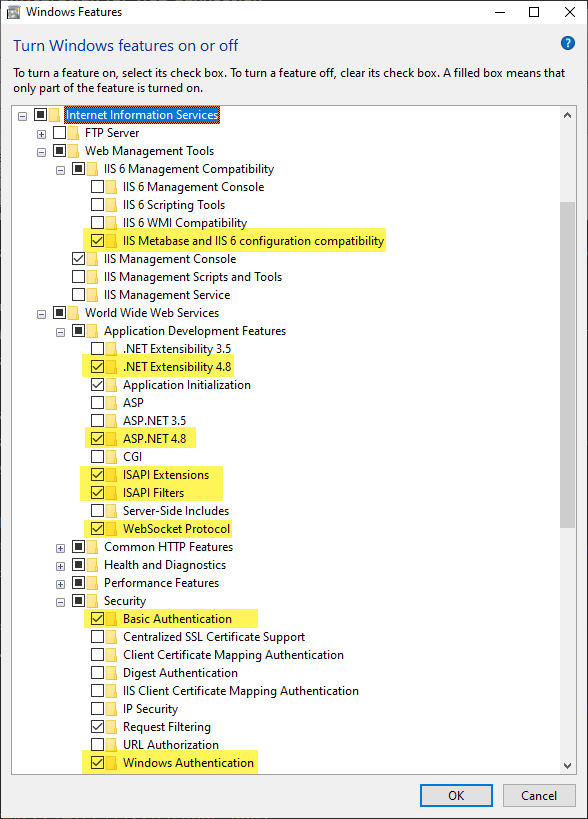Screen dimensions: 588x819
Task: Click the folder icon beside Request Filtering
Action: click(x=111, y=727)
